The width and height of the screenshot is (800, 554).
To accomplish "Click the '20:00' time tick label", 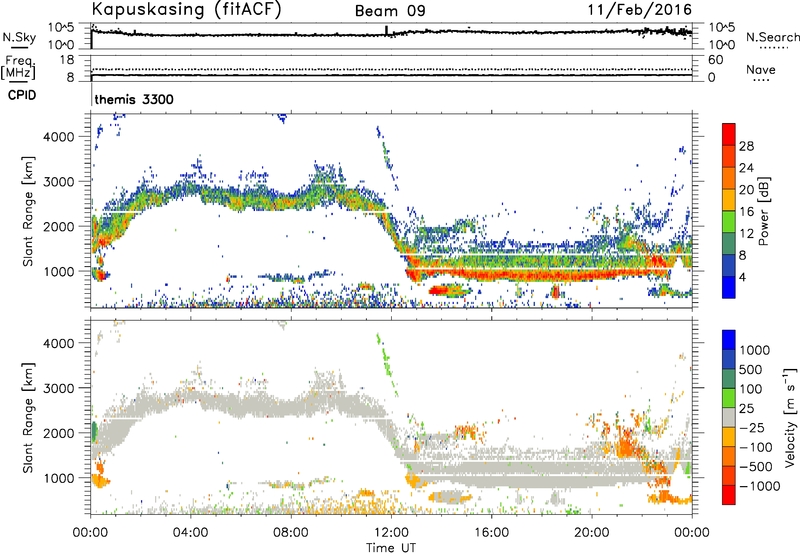I will tap(591, 533).
